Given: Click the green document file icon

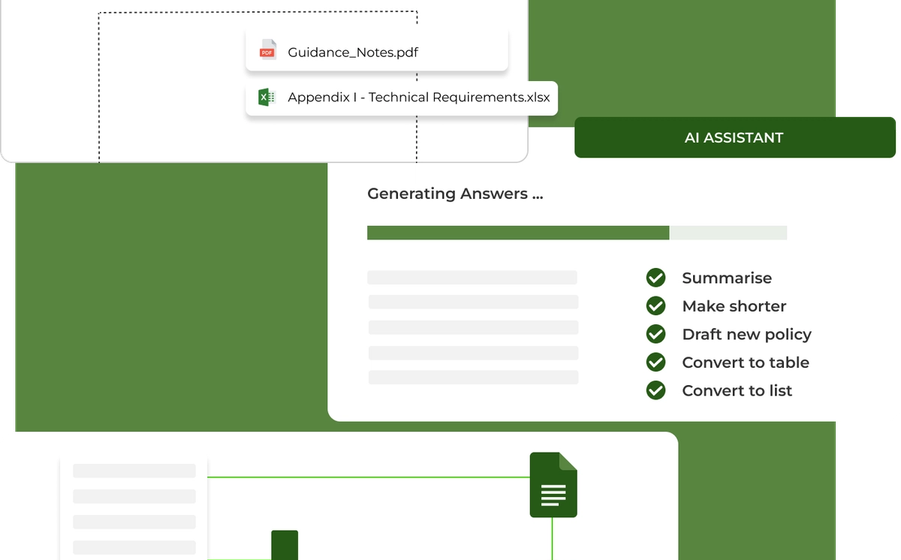Looking at the screenshot, I should click(553, 485).
